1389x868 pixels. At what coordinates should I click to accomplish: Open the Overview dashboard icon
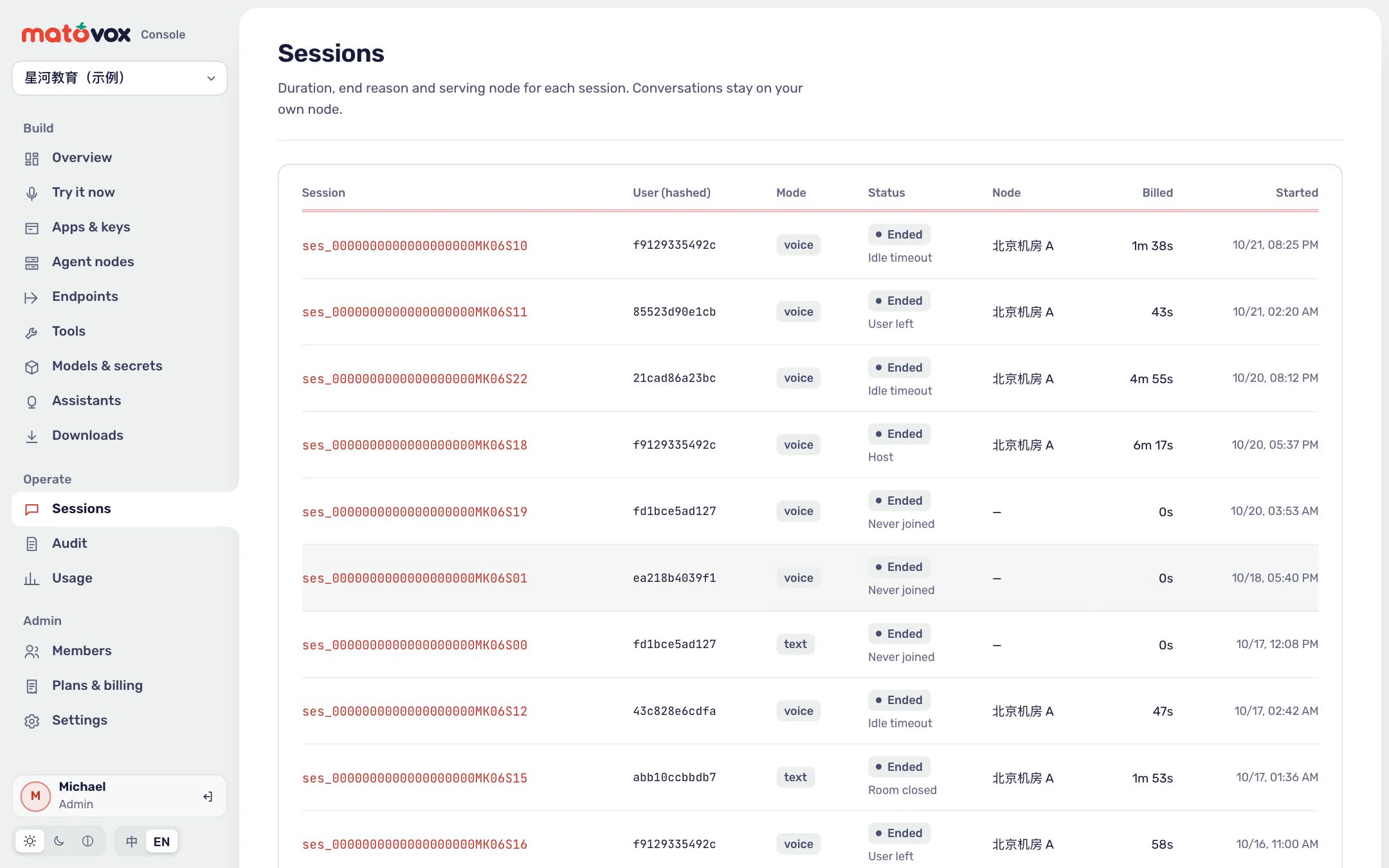(32, 158)
